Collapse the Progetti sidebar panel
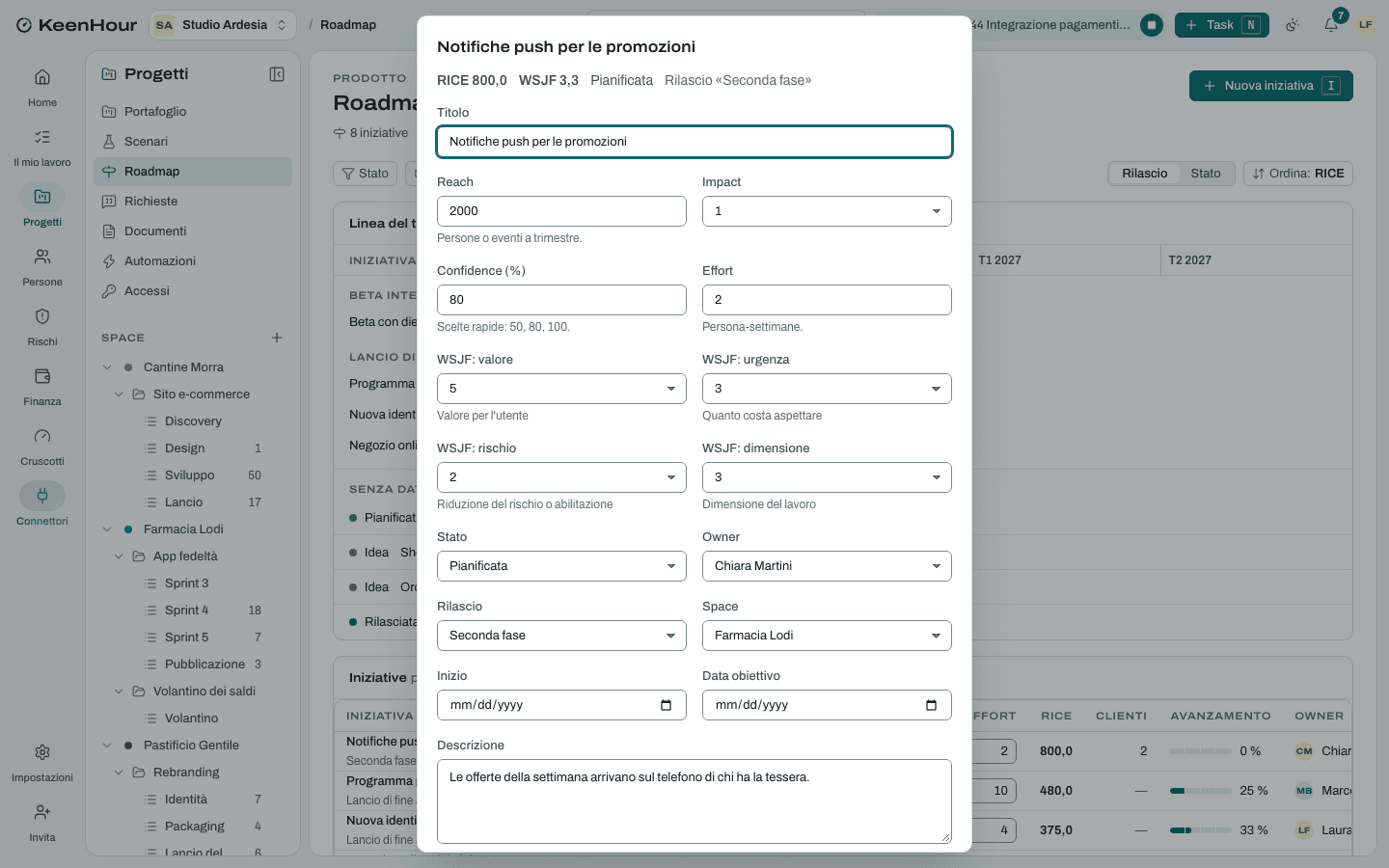1389x868 pixels. (x=277, y=74)
